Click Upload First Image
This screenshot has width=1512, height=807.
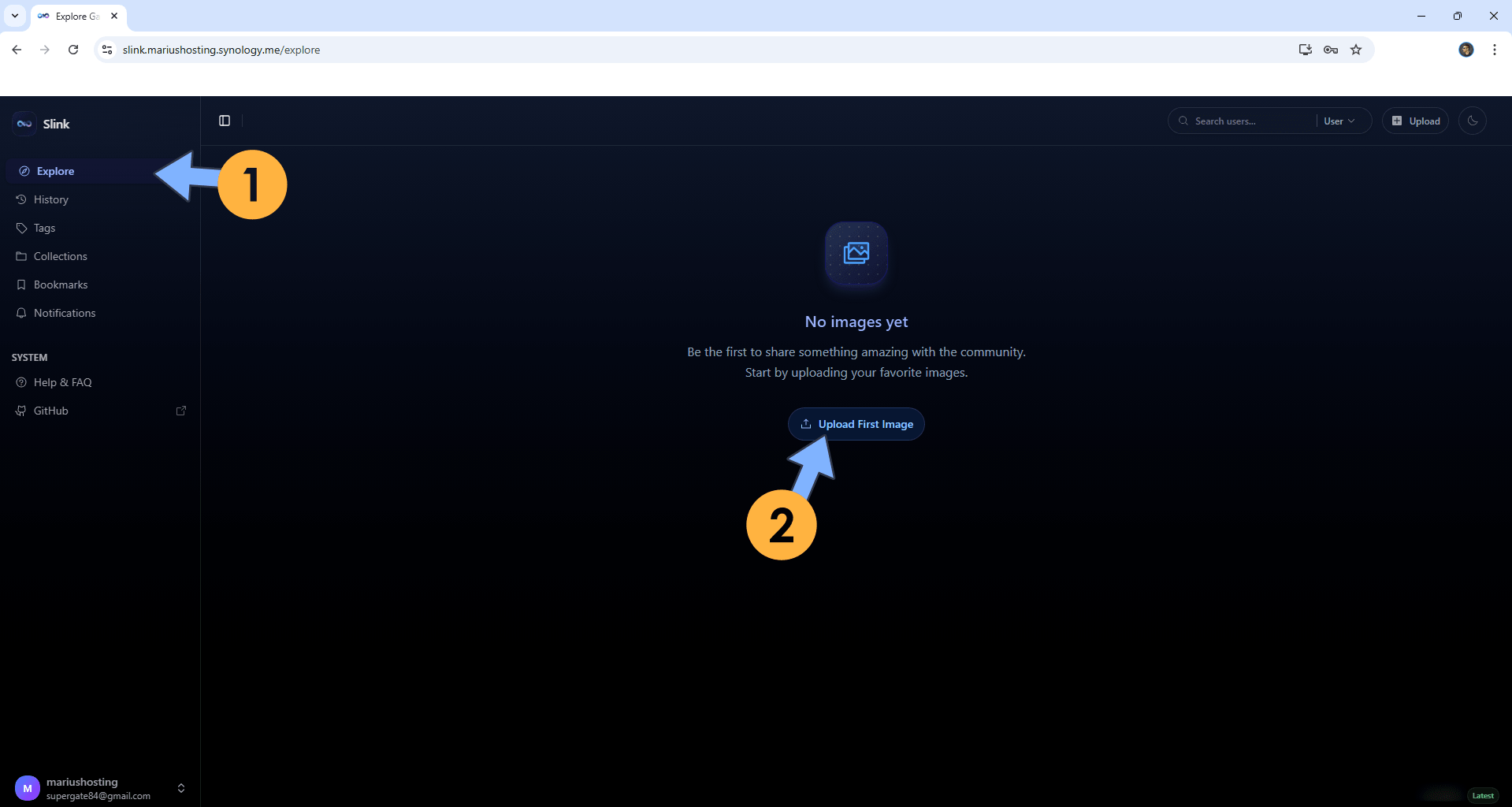[856, 423]
